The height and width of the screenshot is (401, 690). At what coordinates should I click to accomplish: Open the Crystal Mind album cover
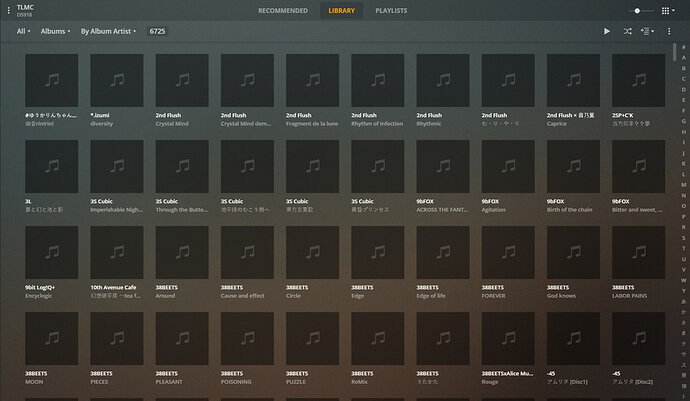click(x=182, y=80)
